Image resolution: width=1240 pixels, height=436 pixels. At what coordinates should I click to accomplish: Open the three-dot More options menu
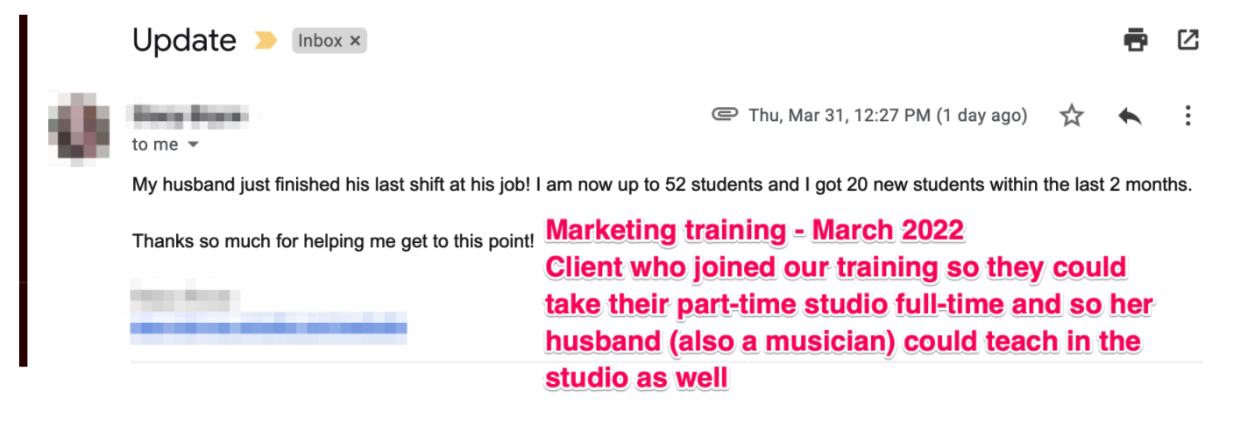click(x=1188, y=116)
